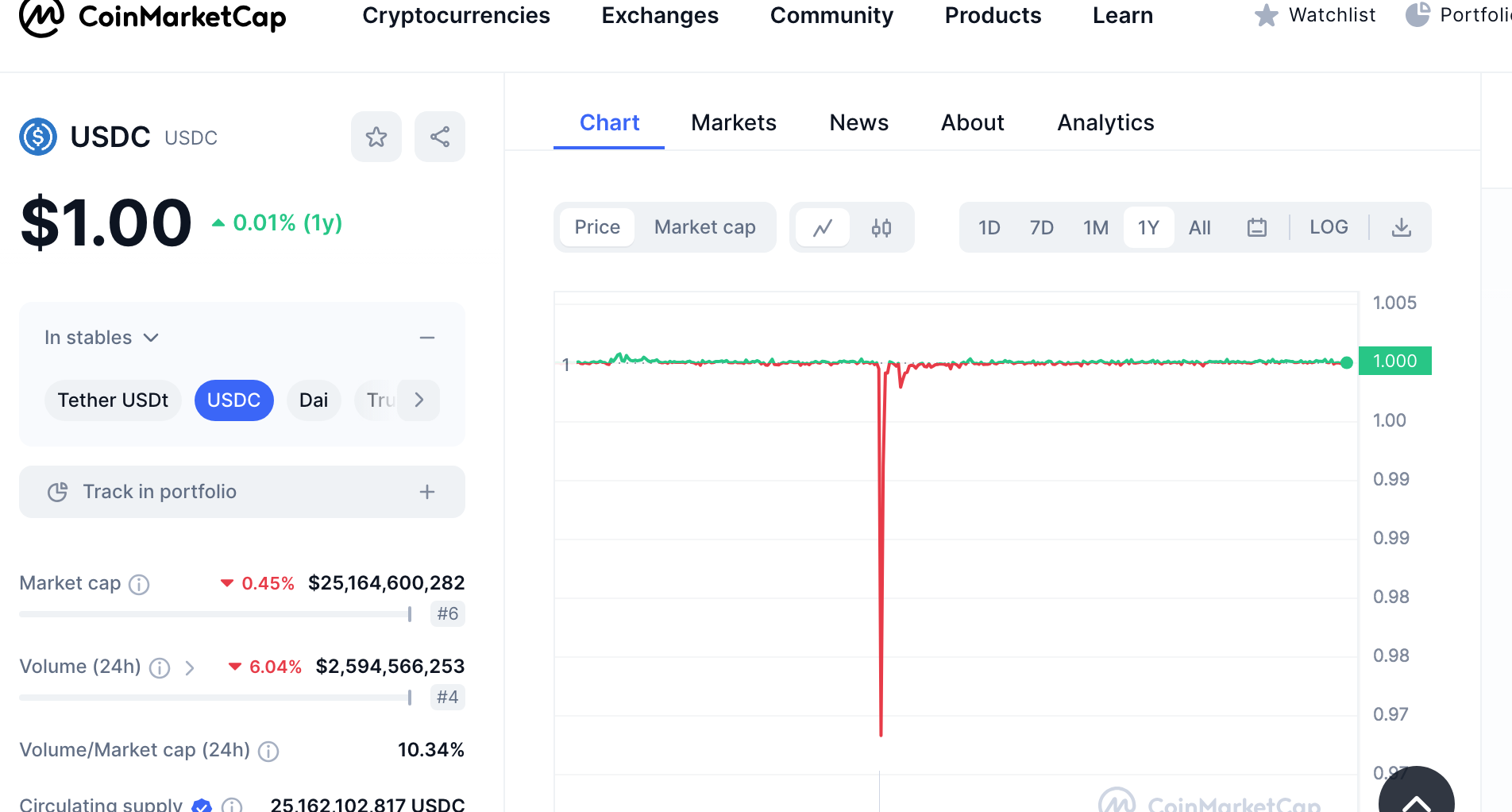This screenshot has width=1512, height=812.
Task: Set chart range to 1M
Action: coord(1096,227)
